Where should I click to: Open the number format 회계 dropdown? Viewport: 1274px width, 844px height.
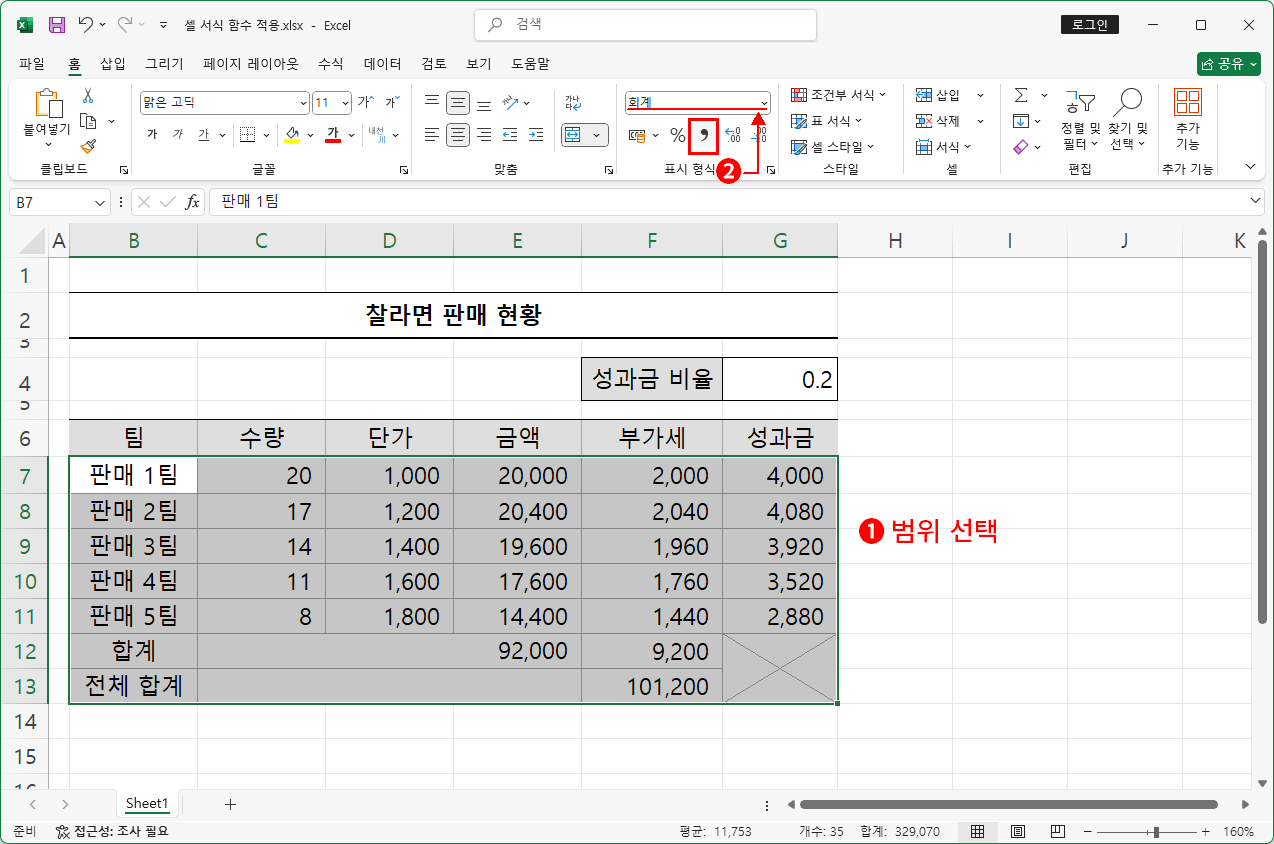pyautogui.click(x=764, y=103)
